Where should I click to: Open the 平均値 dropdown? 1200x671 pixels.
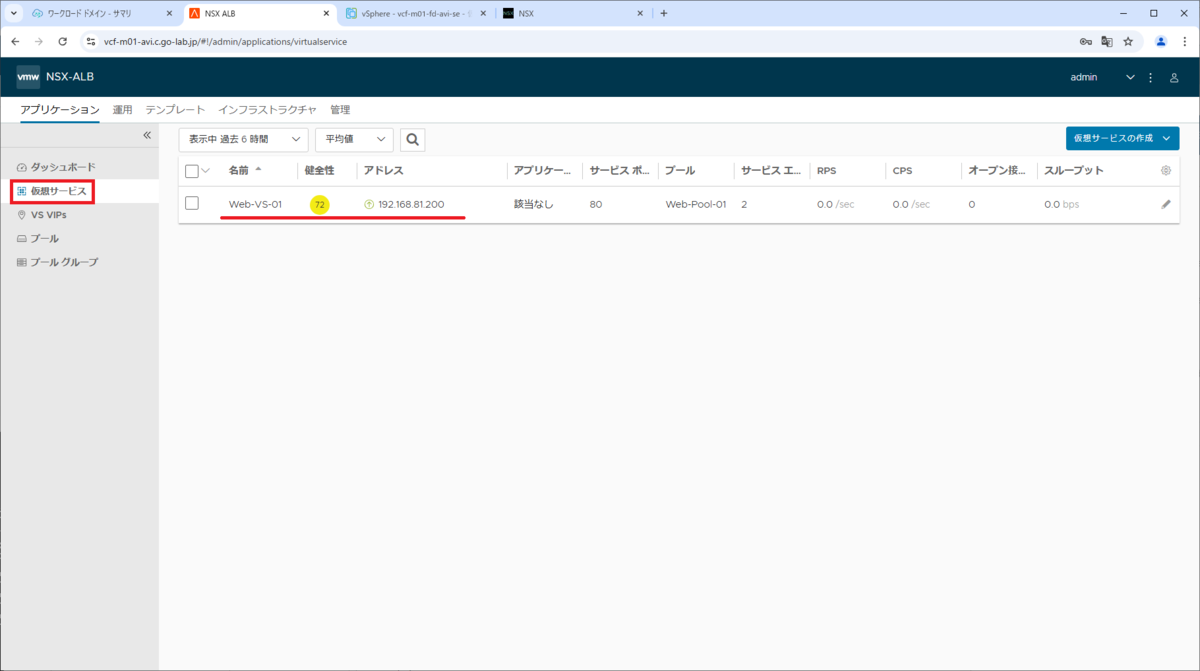(354, 139)
